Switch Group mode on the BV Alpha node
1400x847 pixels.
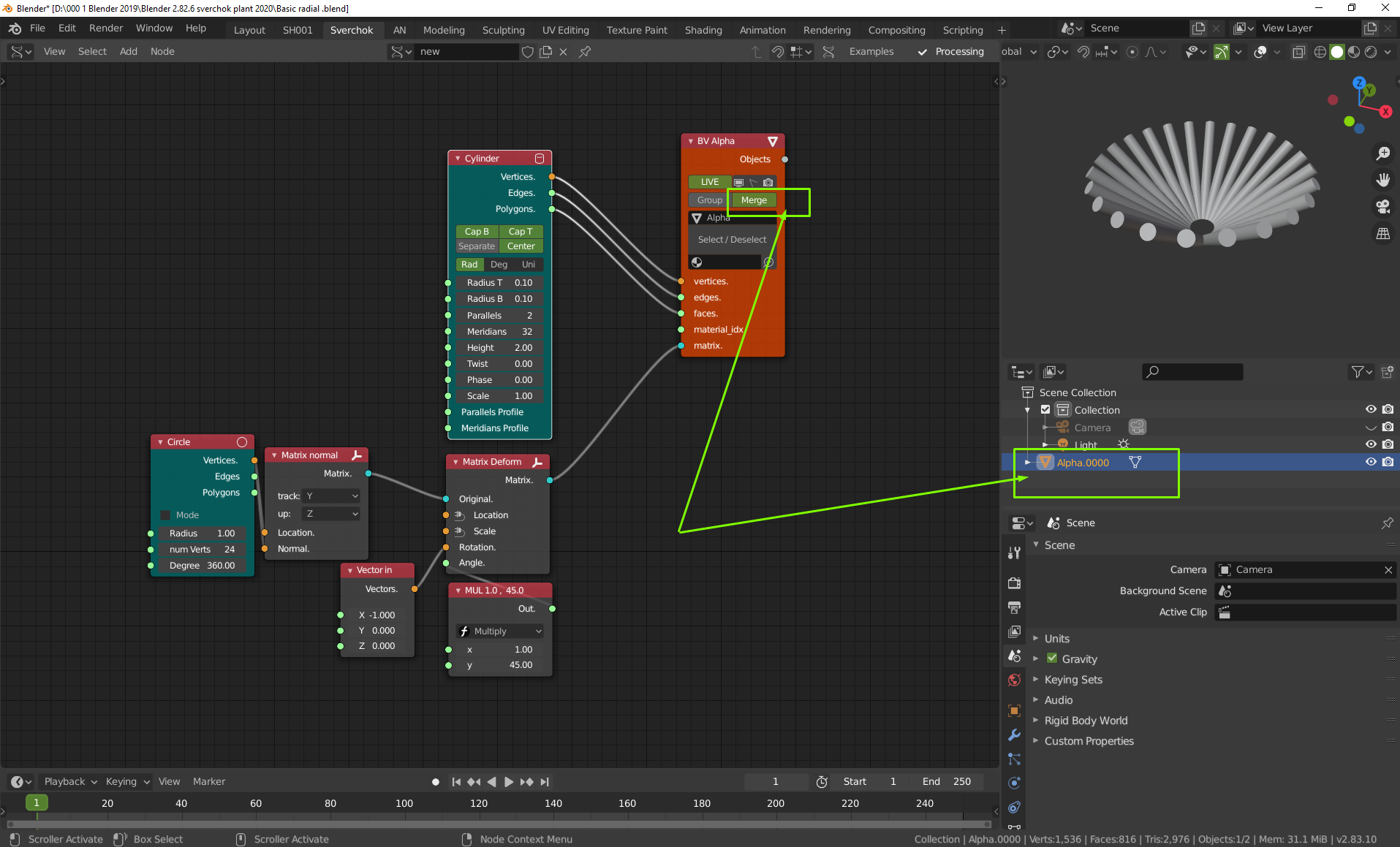[708, 200]
